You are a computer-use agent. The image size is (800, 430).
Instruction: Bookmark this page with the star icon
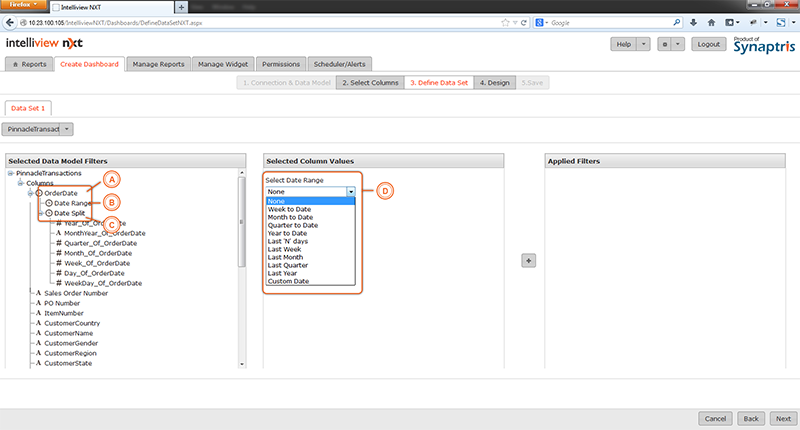point(505,22)
